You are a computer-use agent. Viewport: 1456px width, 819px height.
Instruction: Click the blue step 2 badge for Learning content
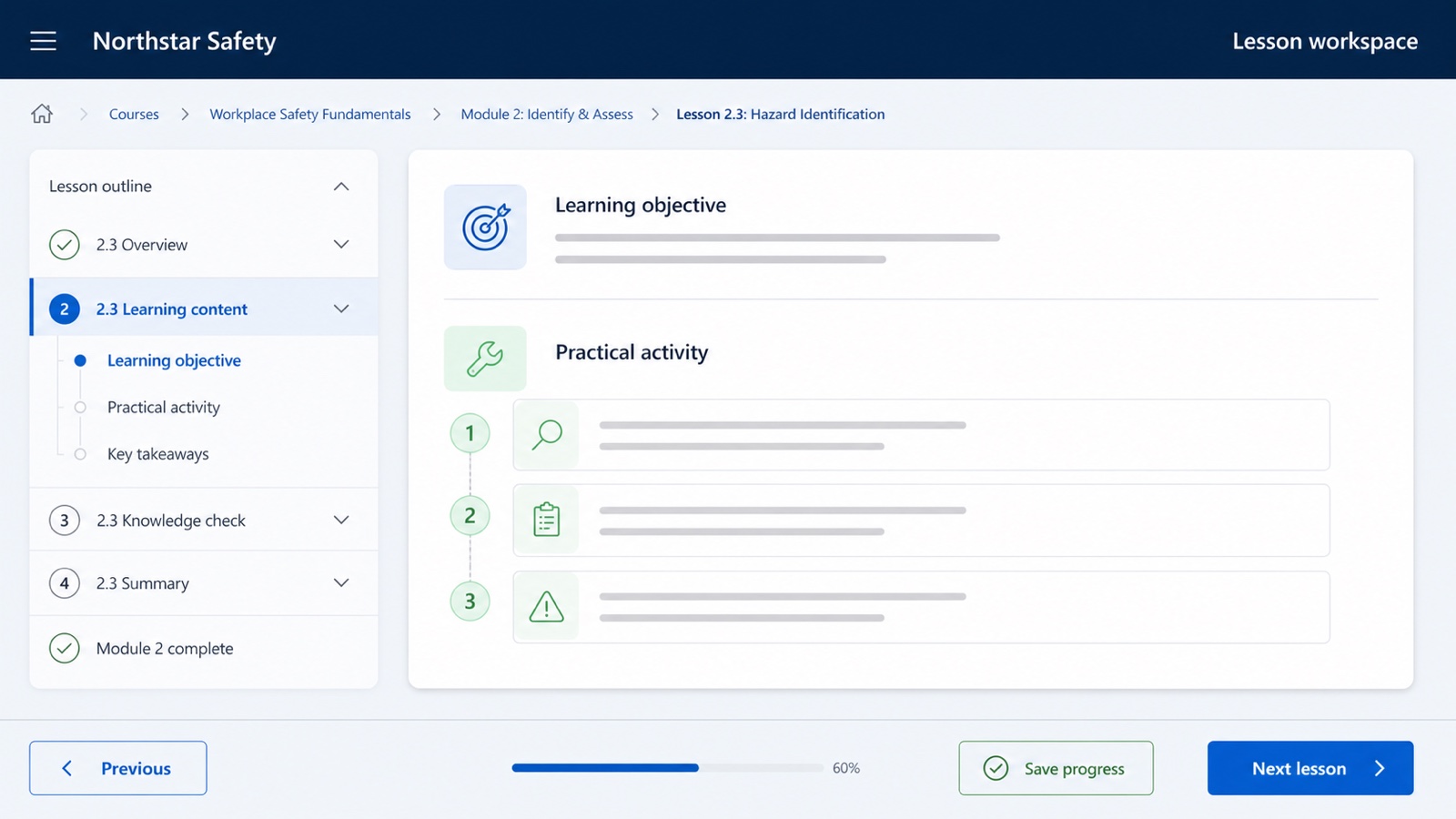pos(65,309)
